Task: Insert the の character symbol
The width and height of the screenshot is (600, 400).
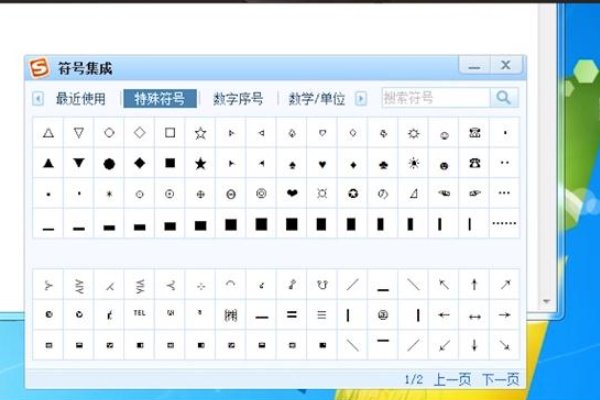Action: (x=383, y=193)
